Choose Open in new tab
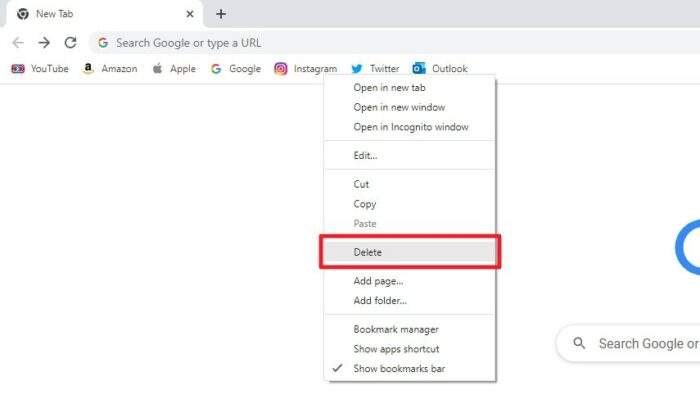 [410, 88]
